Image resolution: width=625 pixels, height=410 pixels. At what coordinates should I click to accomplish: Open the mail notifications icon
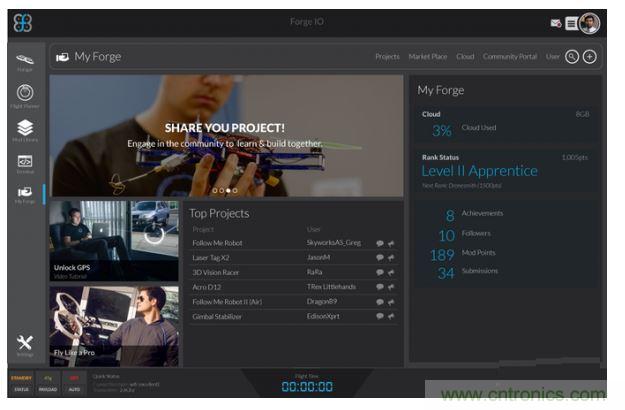coord(556,23)
